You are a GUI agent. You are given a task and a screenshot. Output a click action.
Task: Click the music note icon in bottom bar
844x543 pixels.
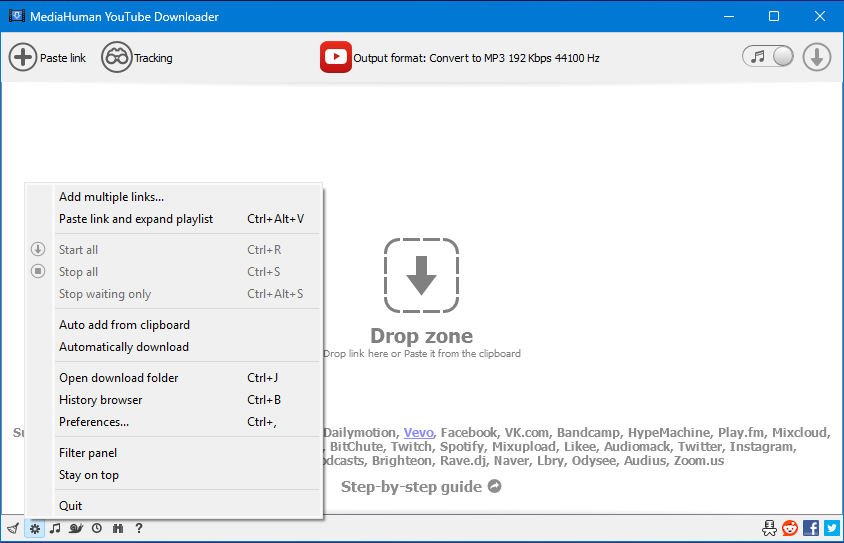[x=55, y=528]
